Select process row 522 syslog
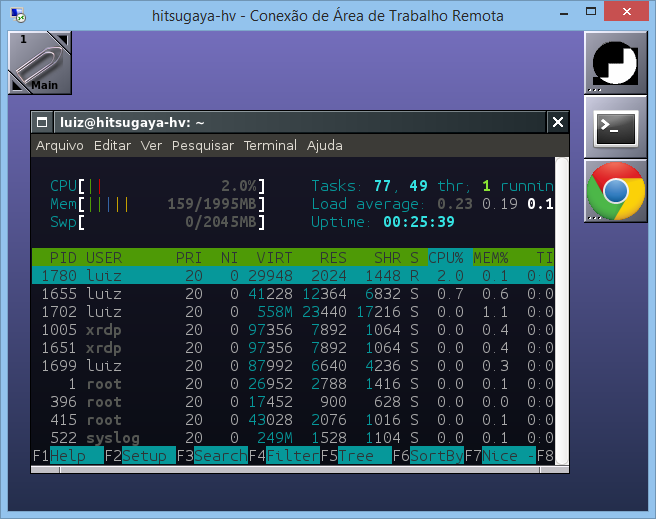 293,437
